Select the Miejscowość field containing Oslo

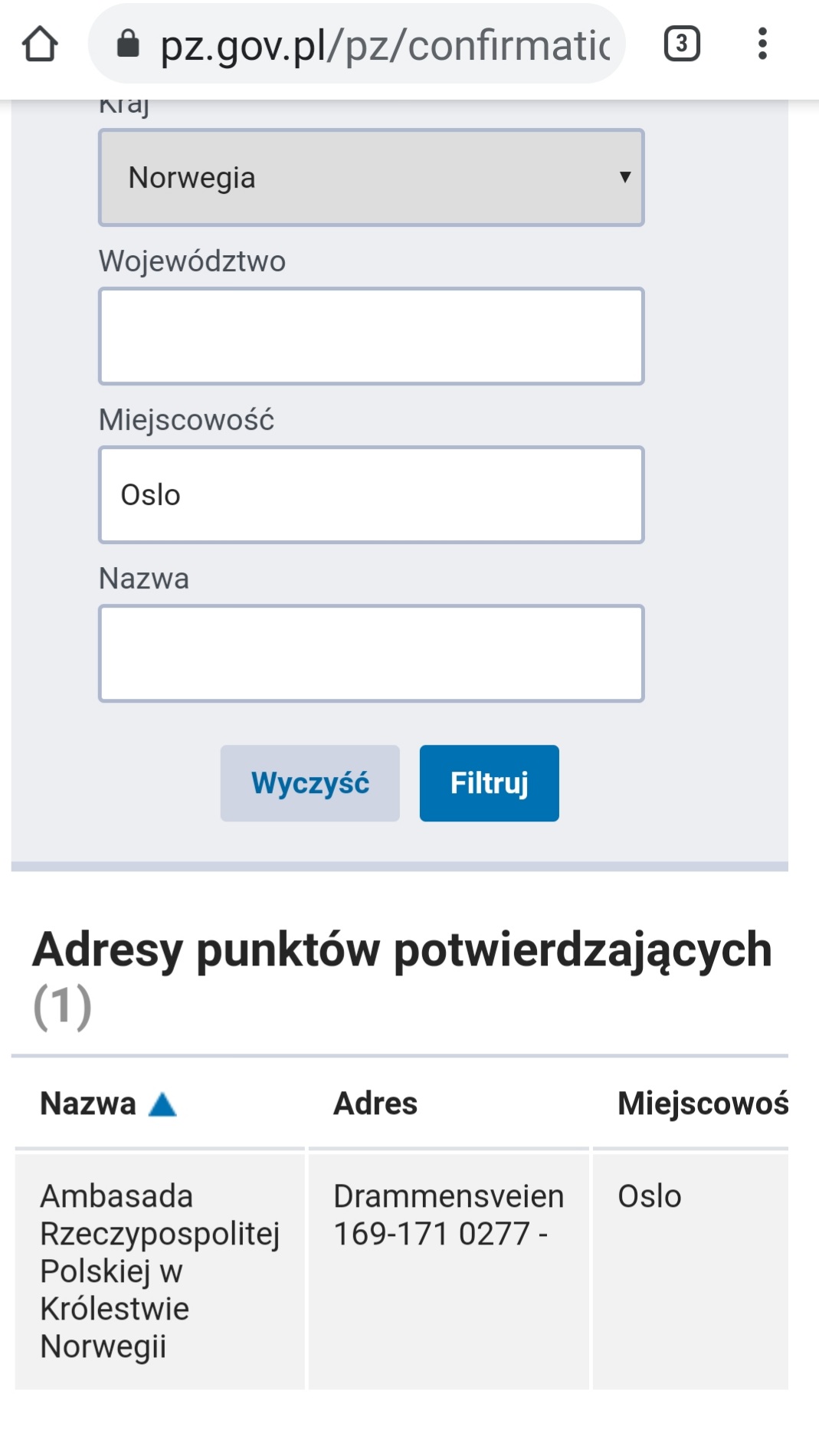(371, 494)
